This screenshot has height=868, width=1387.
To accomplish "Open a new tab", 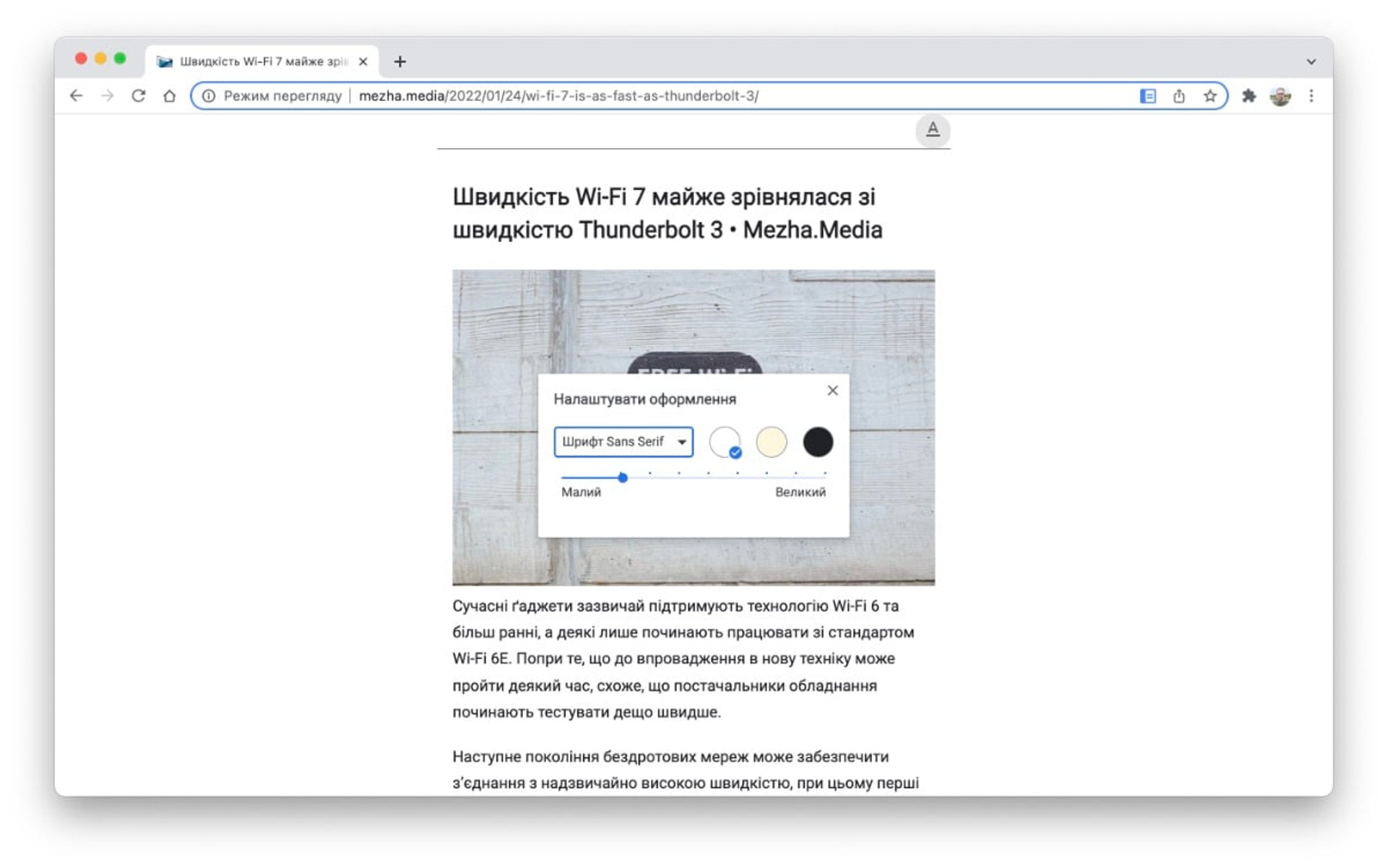I will pos(399,61).
